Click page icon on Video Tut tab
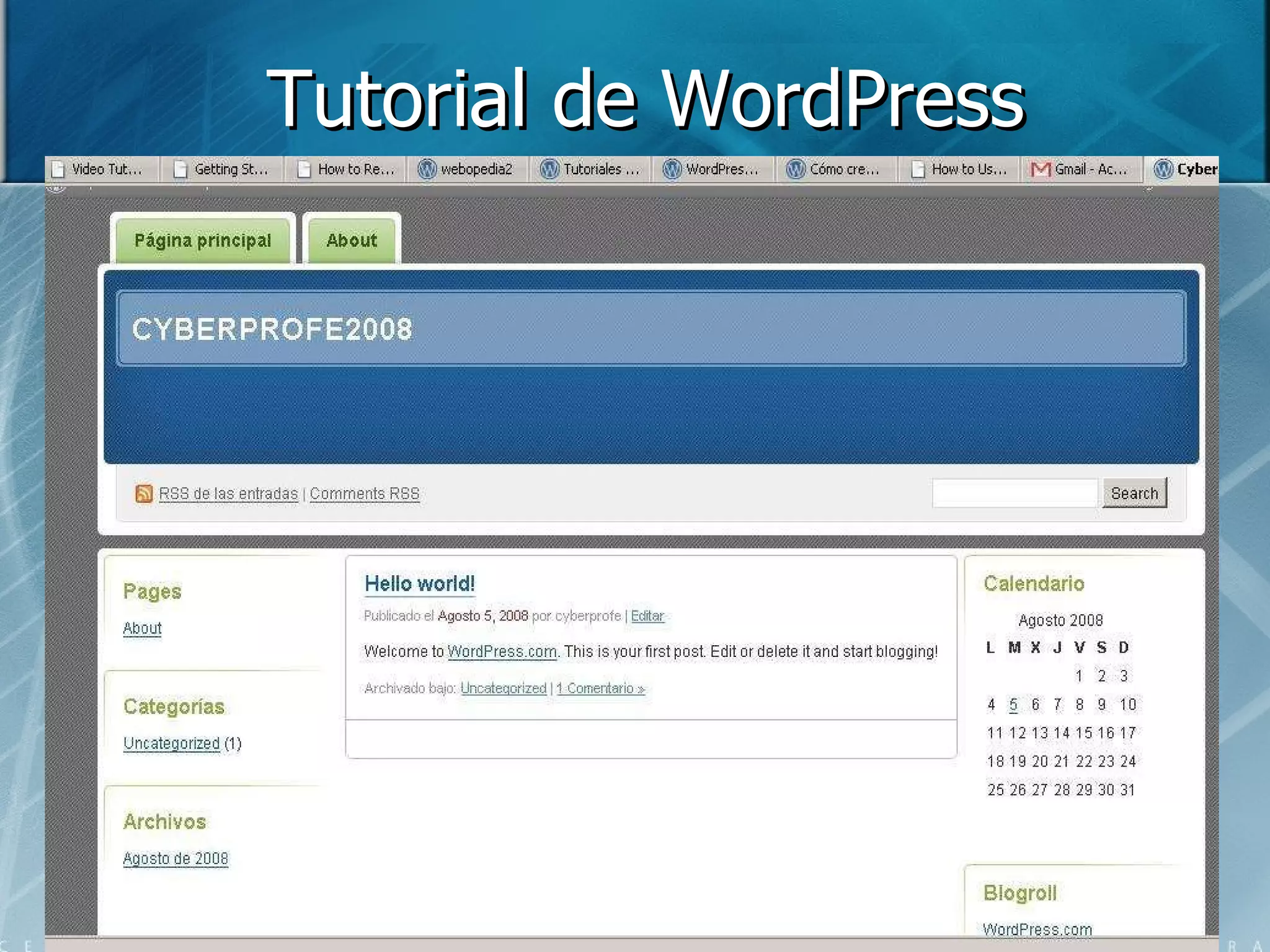Screen dimensions: 1270x952 tap(58, 169)
